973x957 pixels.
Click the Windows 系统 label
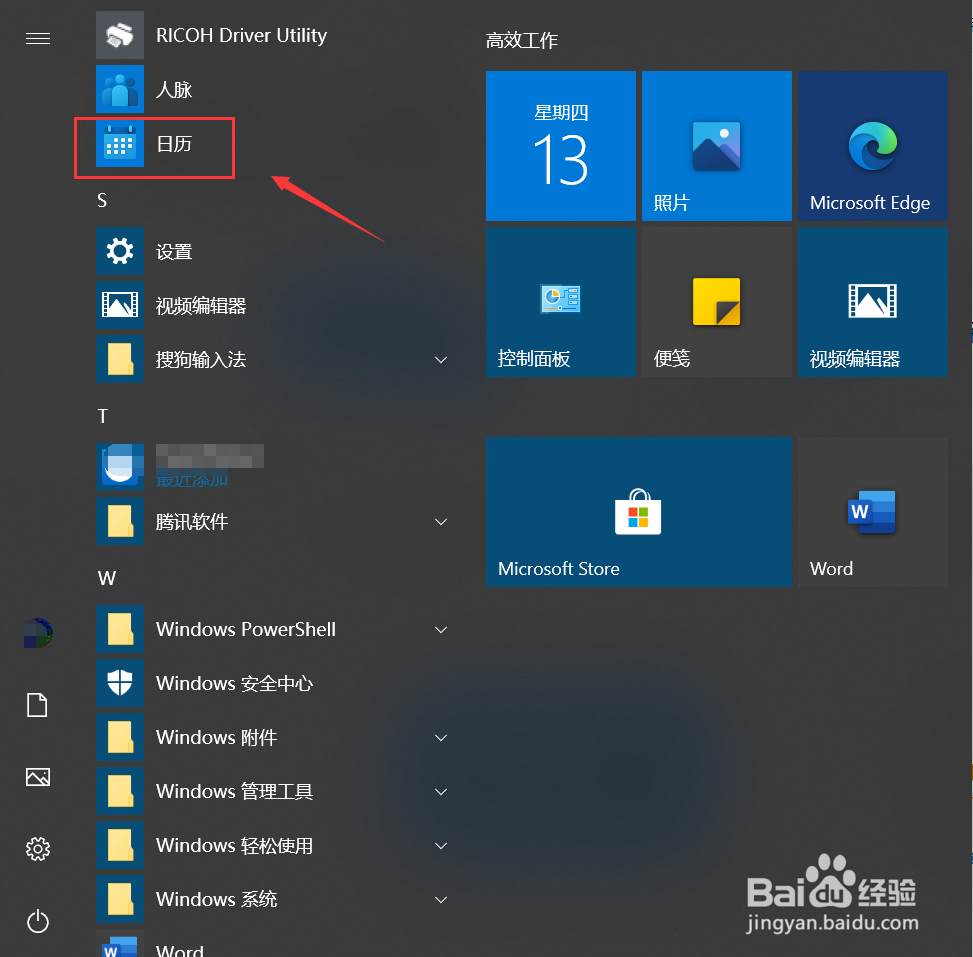217,899
